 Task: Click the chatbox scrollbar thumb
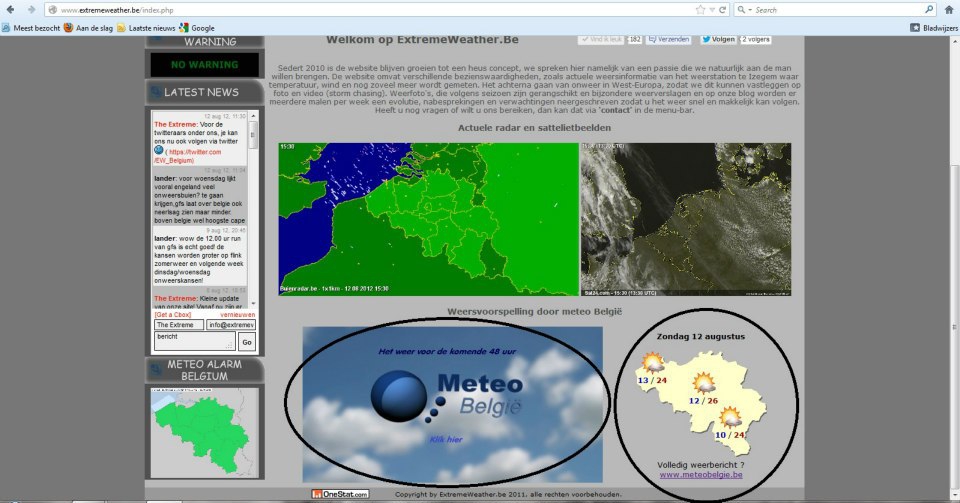[253, 134]
